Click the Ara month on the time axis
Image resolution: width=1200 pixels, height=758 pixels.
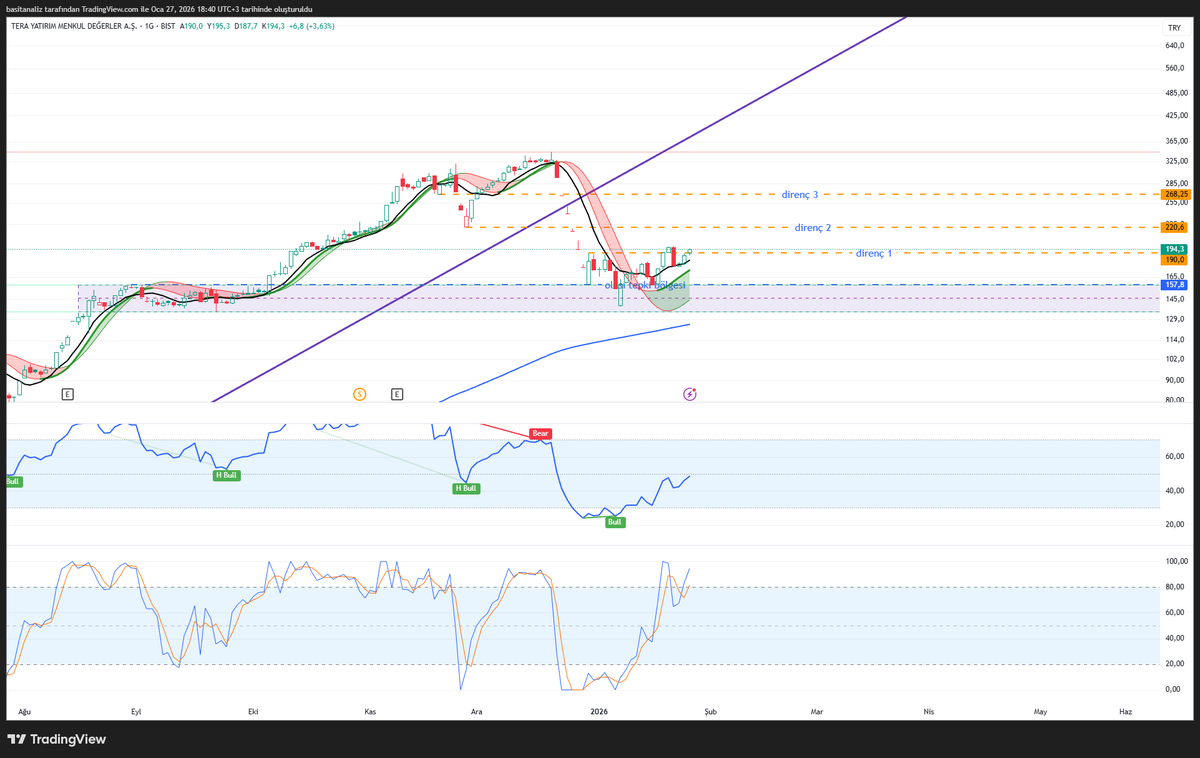pyautogui.click(x=477, y=712)
